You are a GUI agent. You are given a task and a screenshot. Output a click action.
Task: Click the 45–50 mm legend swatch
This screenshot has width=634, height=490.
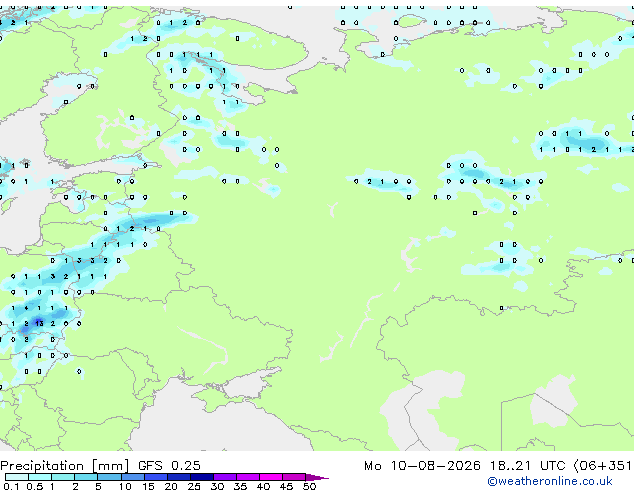pyautogui.click(x=294, y=477)
